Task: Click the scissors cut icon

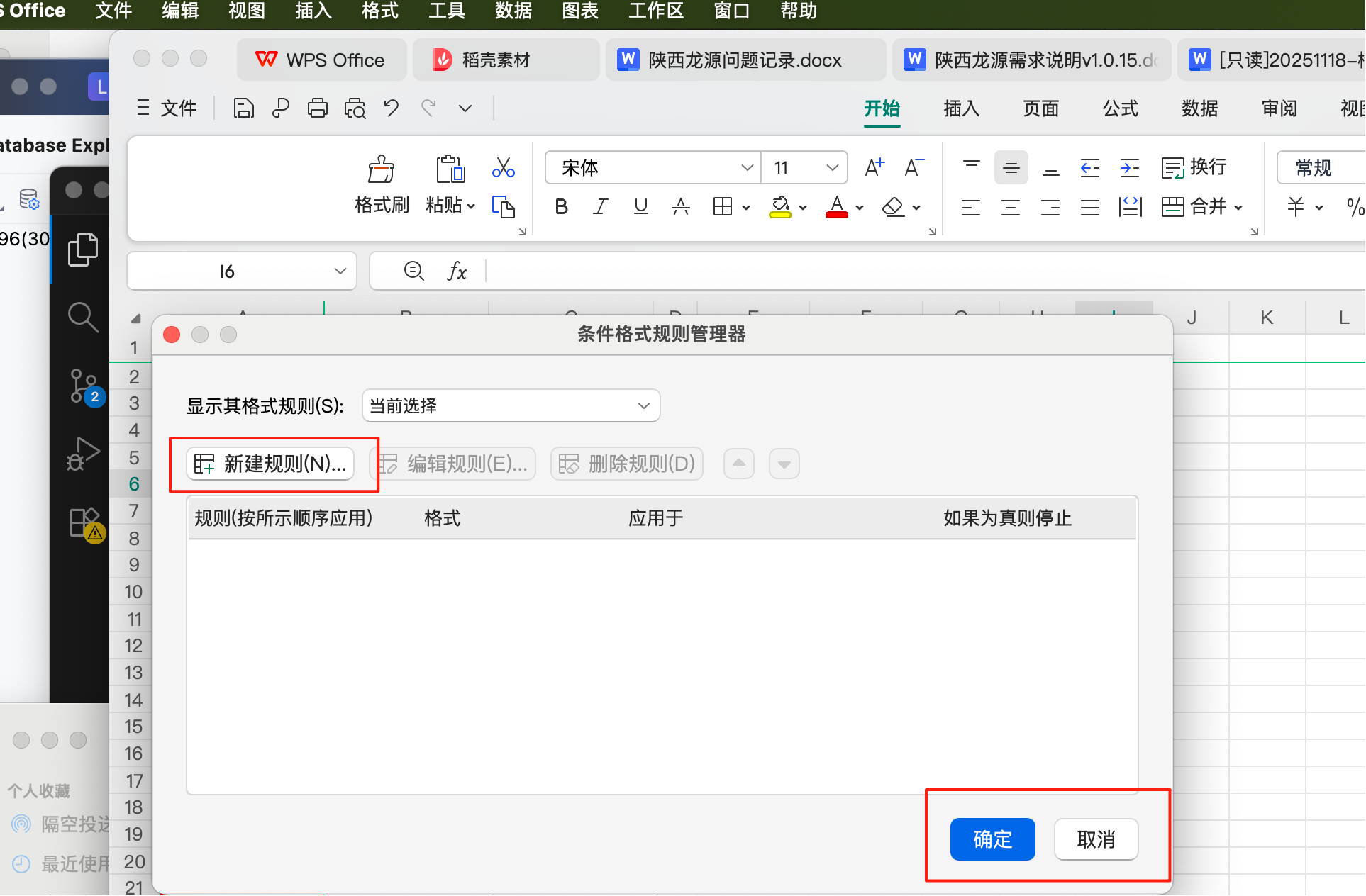Action: coord(503,168)
